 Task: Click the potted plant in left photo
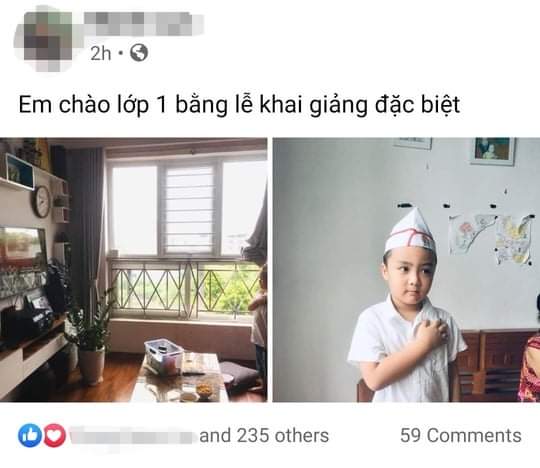point(90,339)
